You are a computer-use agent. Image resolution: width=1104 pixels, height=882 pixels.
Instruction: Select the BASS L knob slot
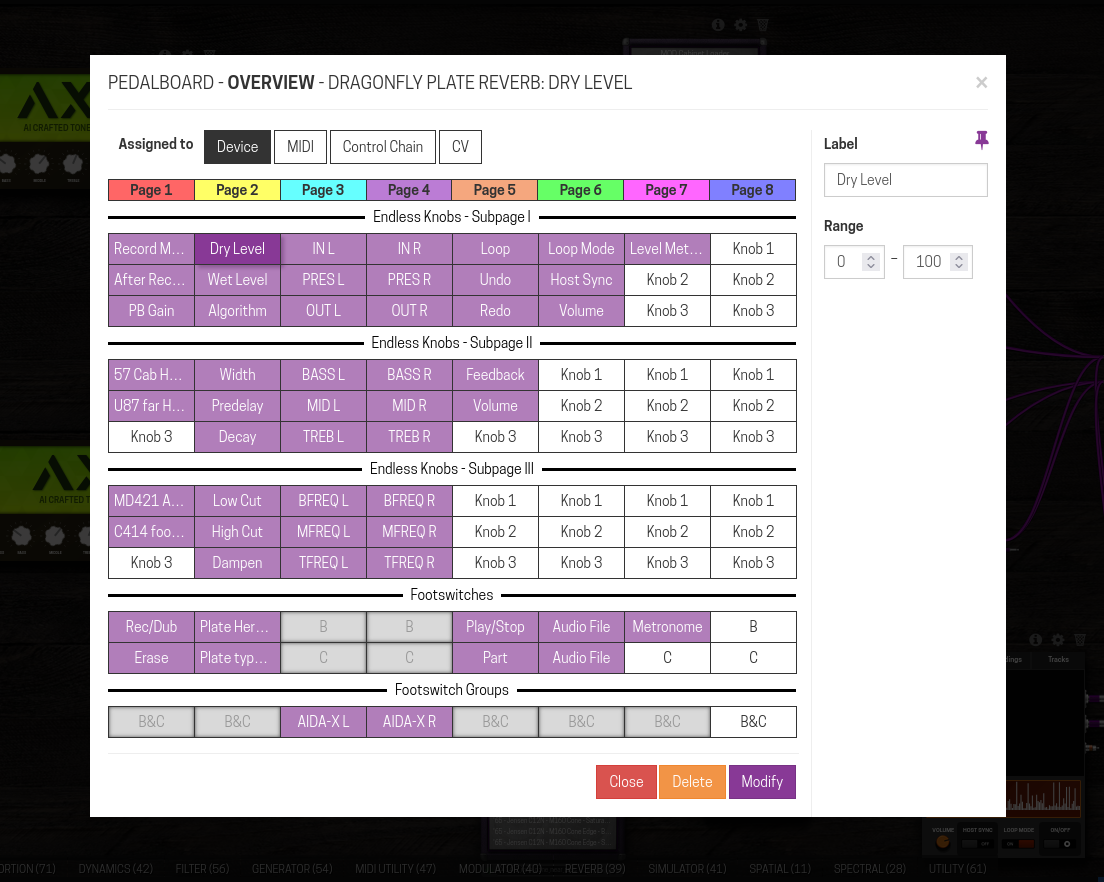click(x=323, y=375)
